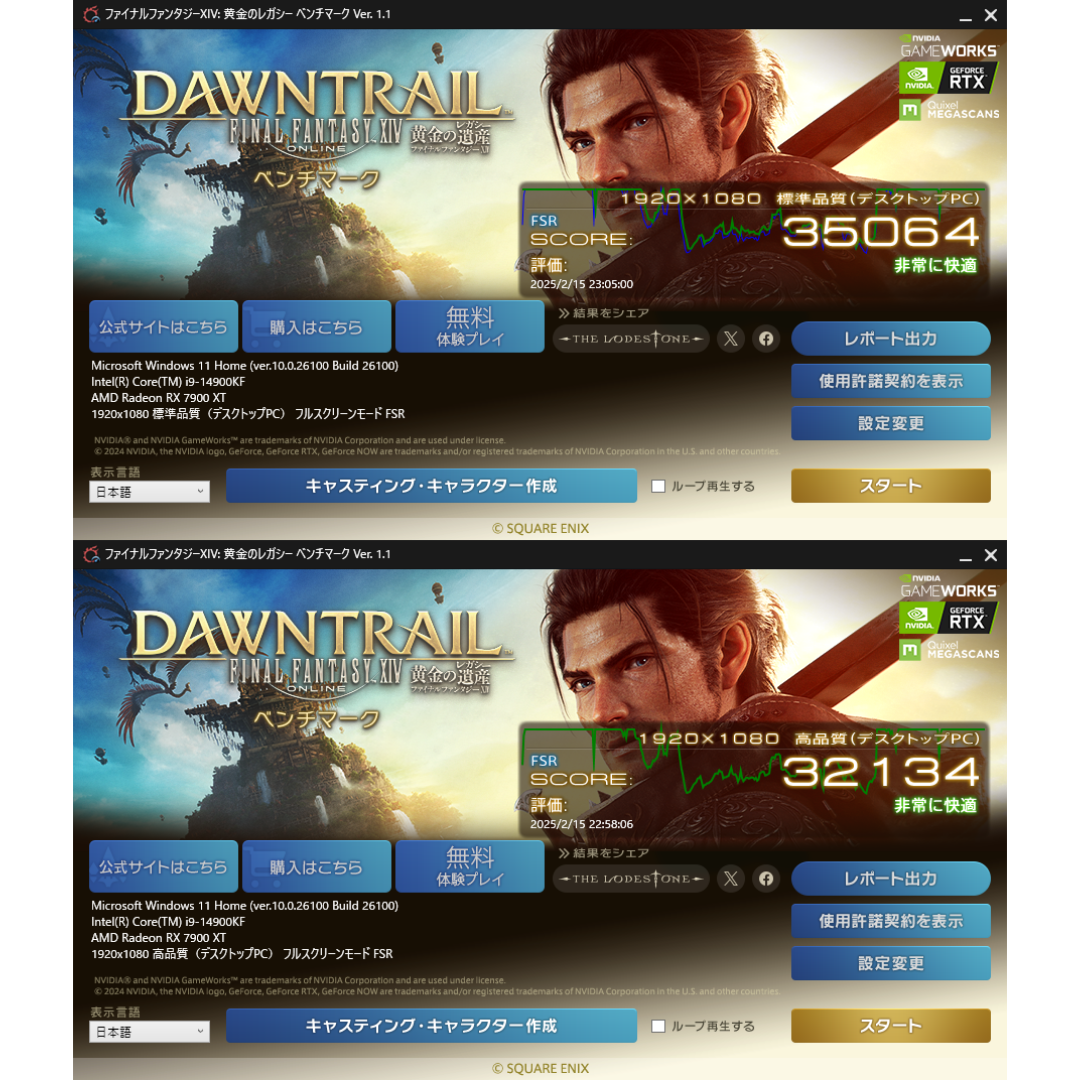The width and height of the screenshot is (1080, 1080).
Task: Enable ループ再生する checkbox in top window
Action: pyautogui.click(x=658, y=486)
